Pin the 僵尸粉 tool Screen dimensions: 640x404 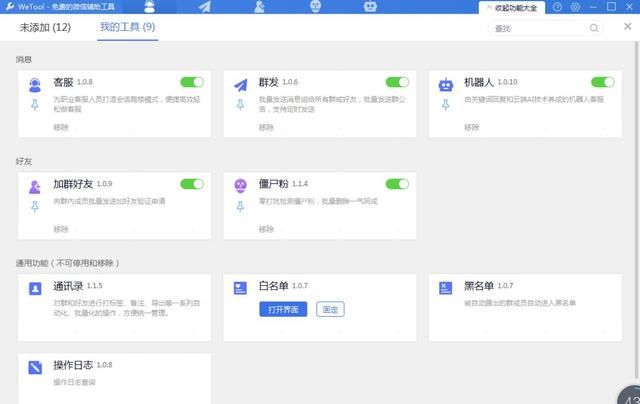tap(240, 206)
